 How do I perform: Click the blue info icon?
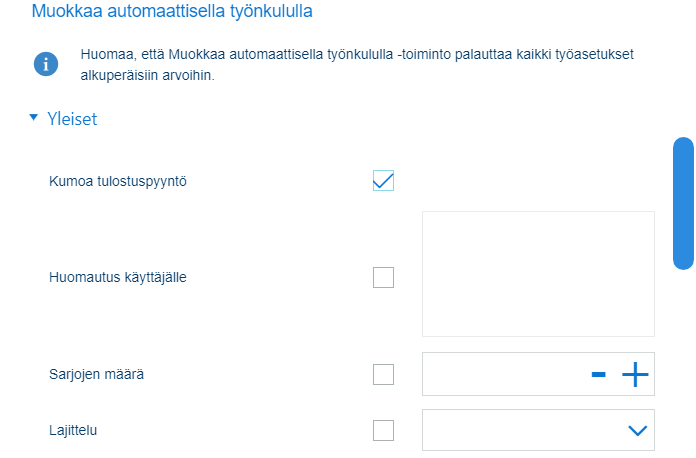click(46, 64)
